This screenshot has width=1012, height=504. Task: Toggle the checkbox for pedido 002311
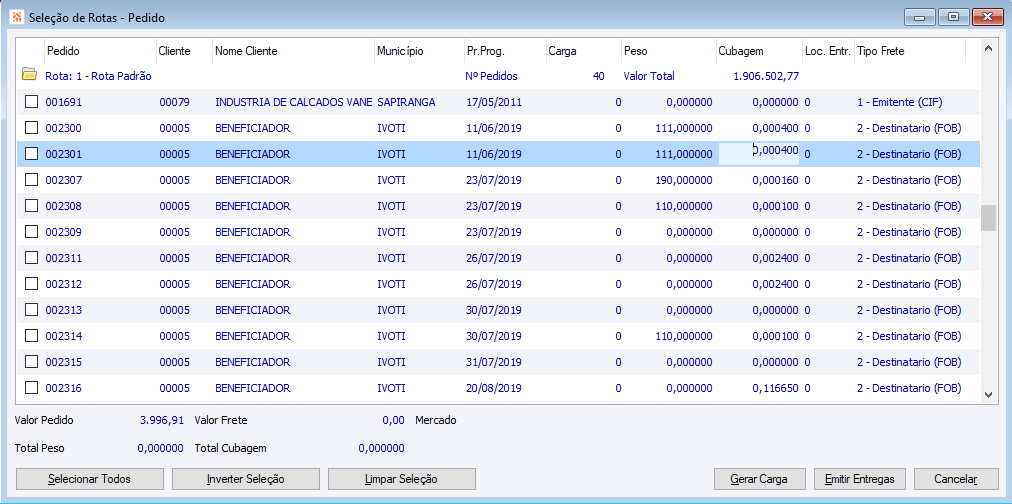pos(31,258)
